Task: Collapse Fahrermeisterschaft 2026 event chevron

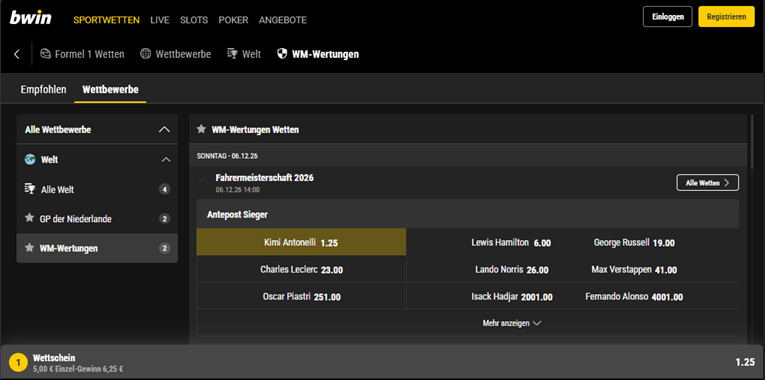Action: pos(204,182)
